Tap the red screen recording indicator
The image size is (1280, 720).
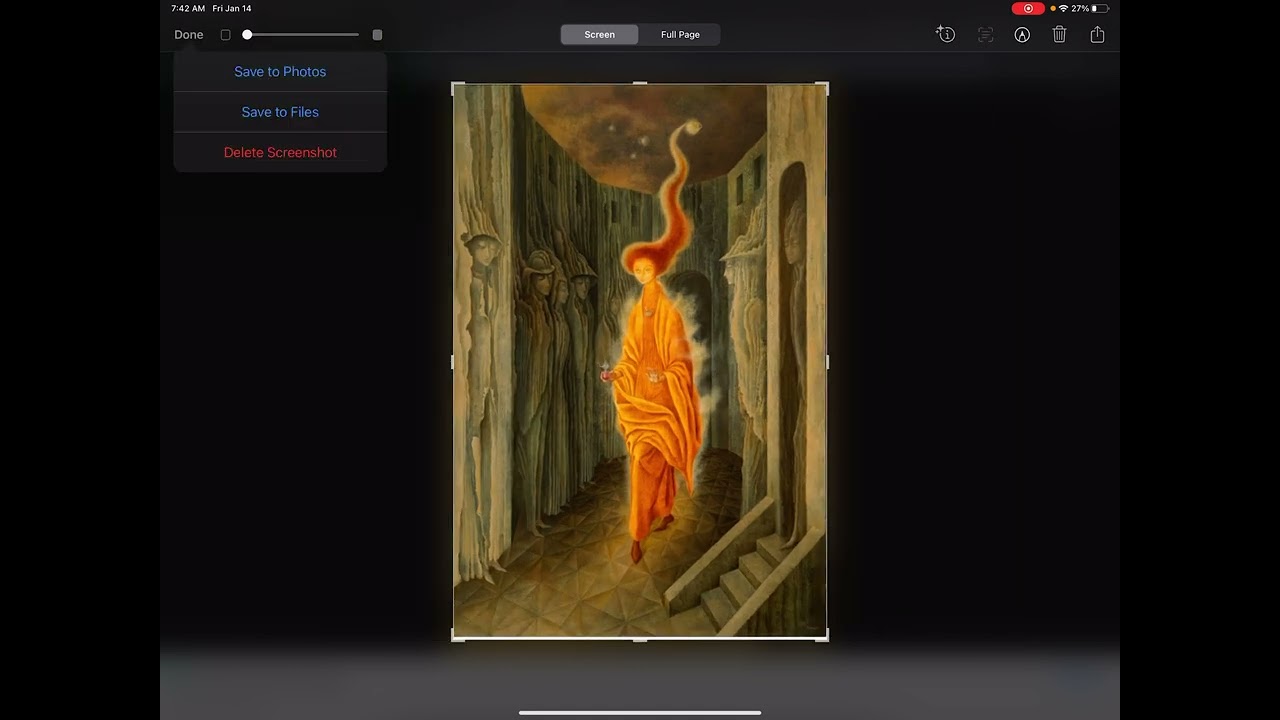[1028, 8]
